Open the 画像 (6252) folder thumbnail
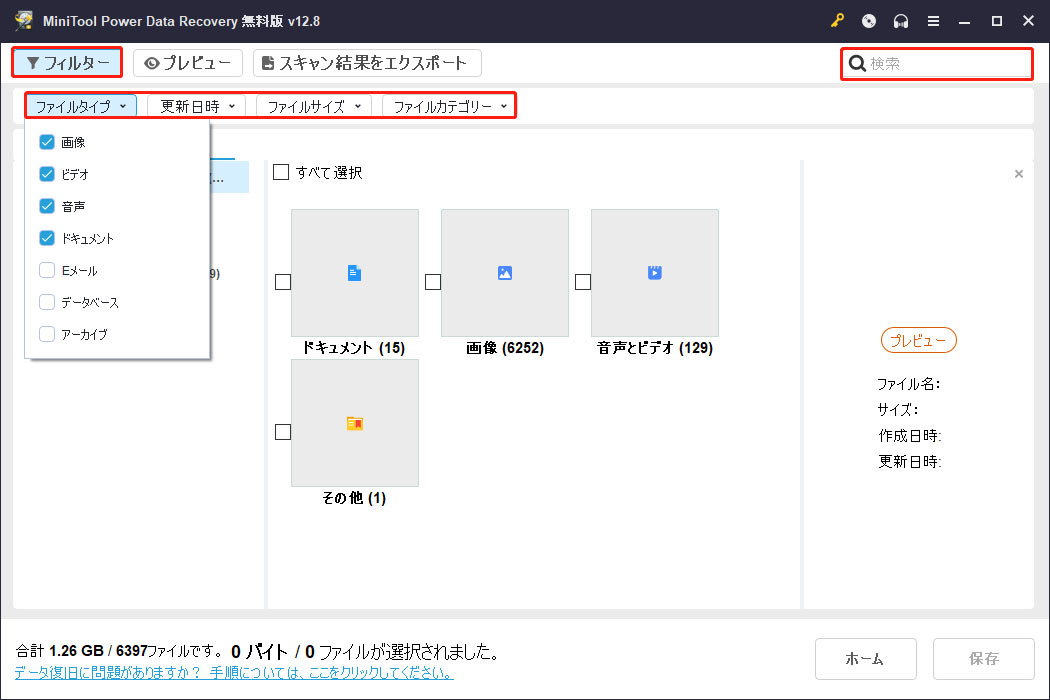The image size is (1050, 700). pos(504,272)
